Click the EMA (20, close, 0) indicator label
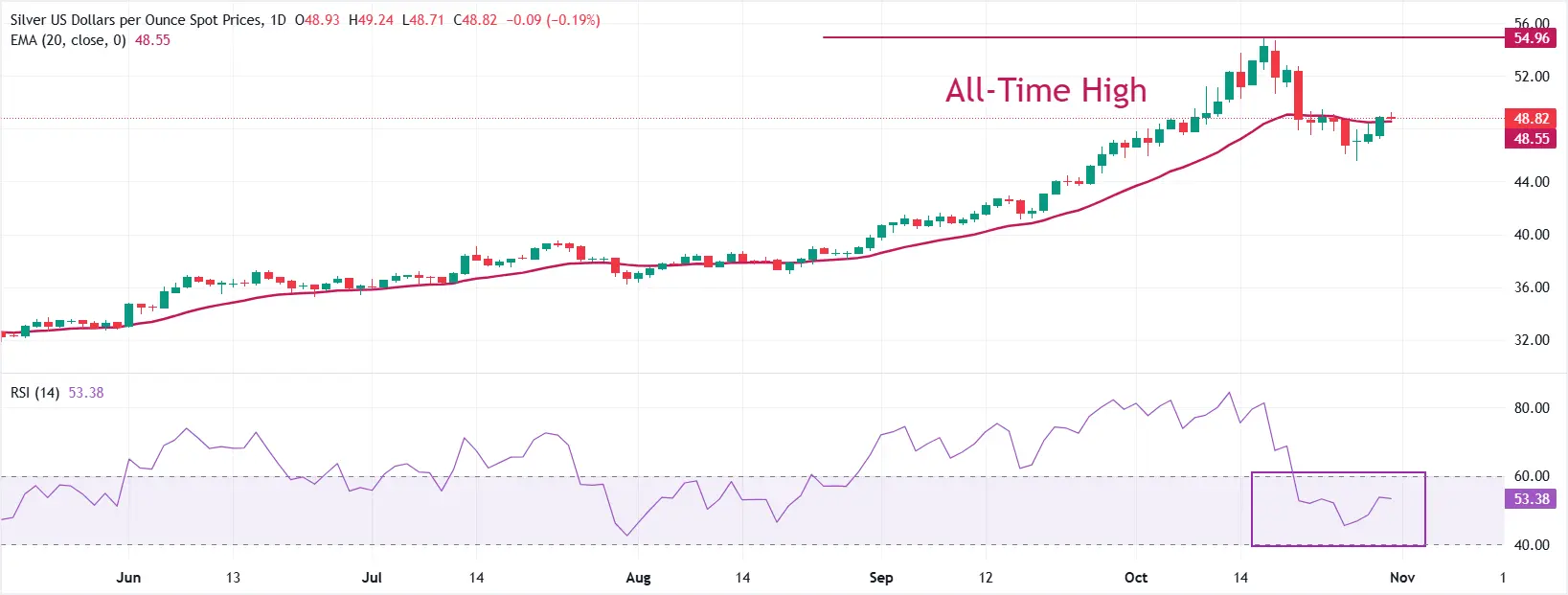Screen dimensions: 1568x595 (x=68, y=40)
